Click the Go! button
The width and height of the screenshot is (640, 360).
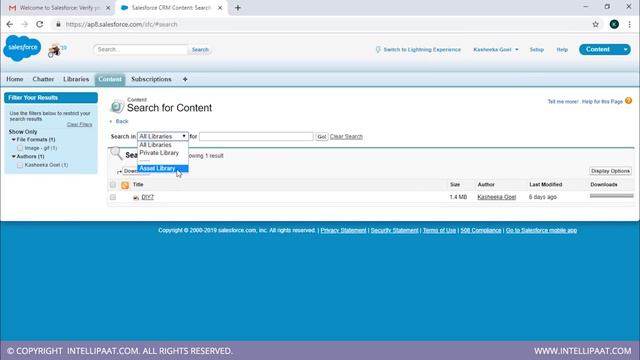322,137
